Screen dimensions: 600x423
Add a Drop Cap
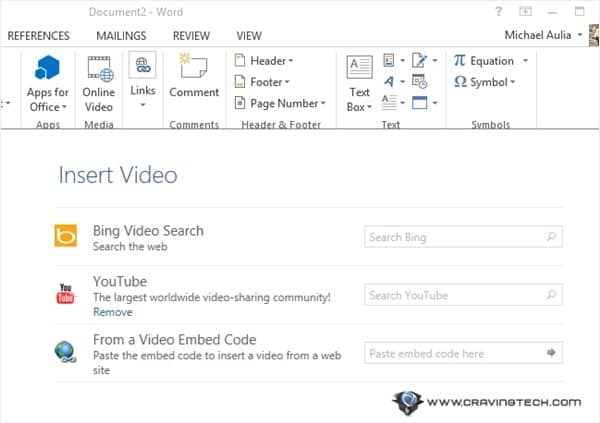point(389,103)
